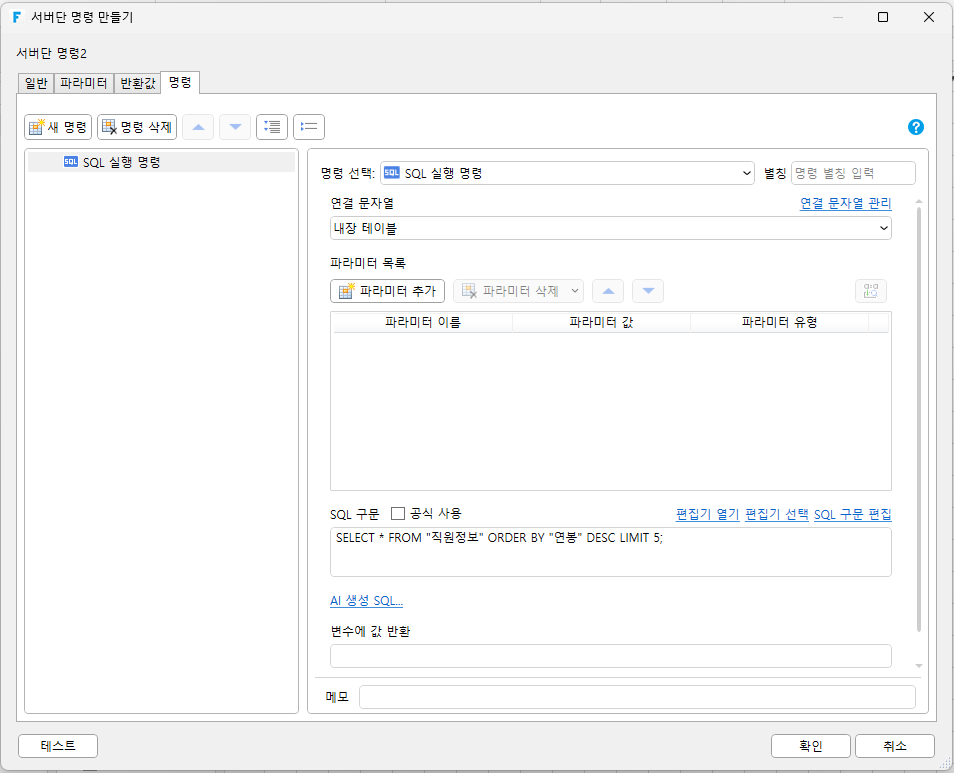Screen dimensions: 954x773
Task: Switch to the 파라미터 tab
Action: pos(84,83)
